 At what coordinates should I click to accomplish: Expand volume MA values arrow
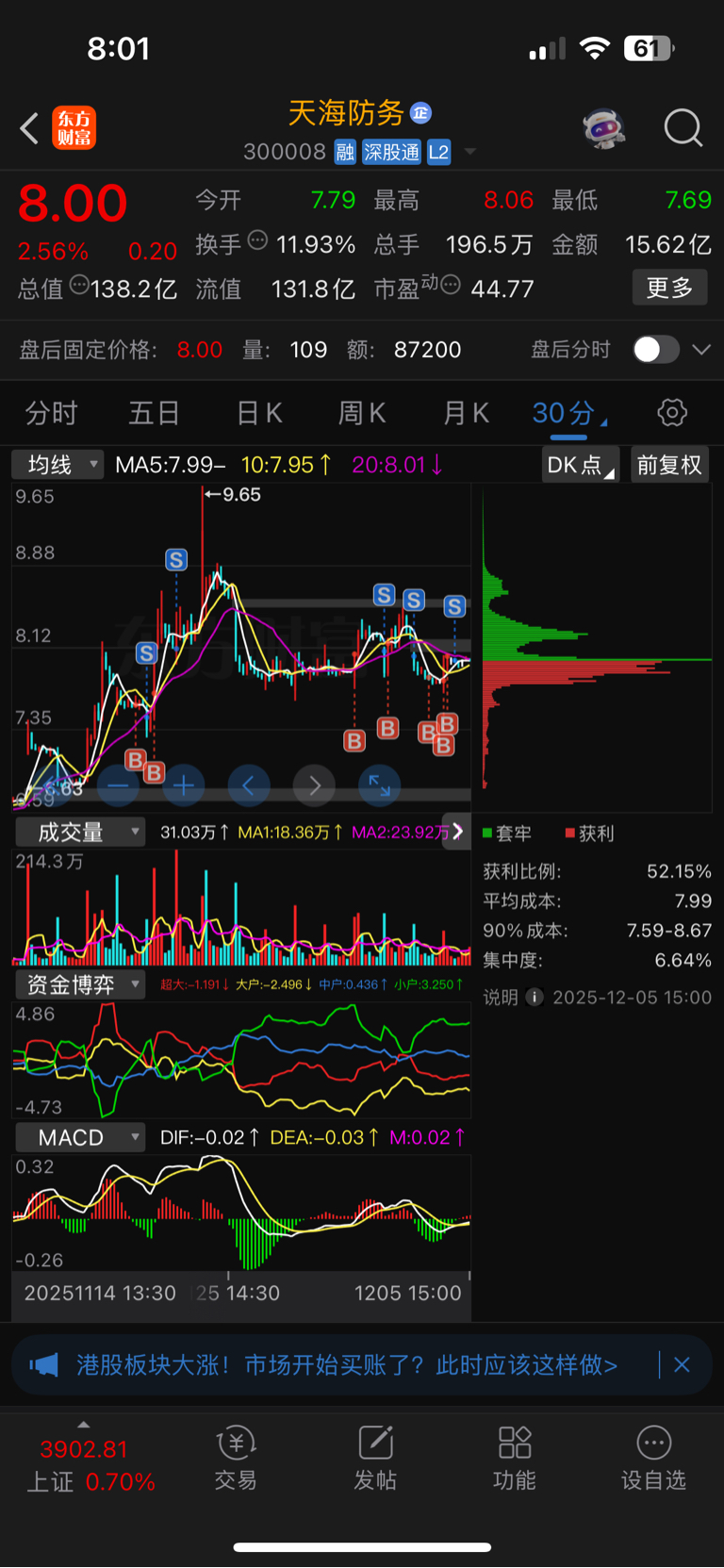click(457, 831)
